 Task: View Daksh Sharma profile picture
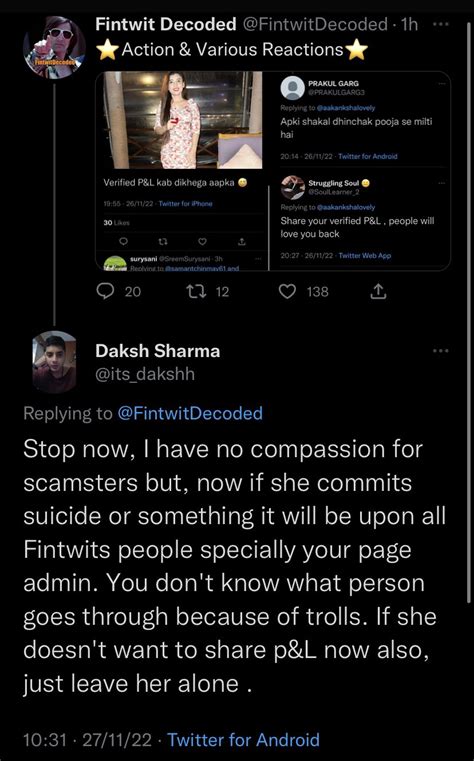click(x=54, y=362)
